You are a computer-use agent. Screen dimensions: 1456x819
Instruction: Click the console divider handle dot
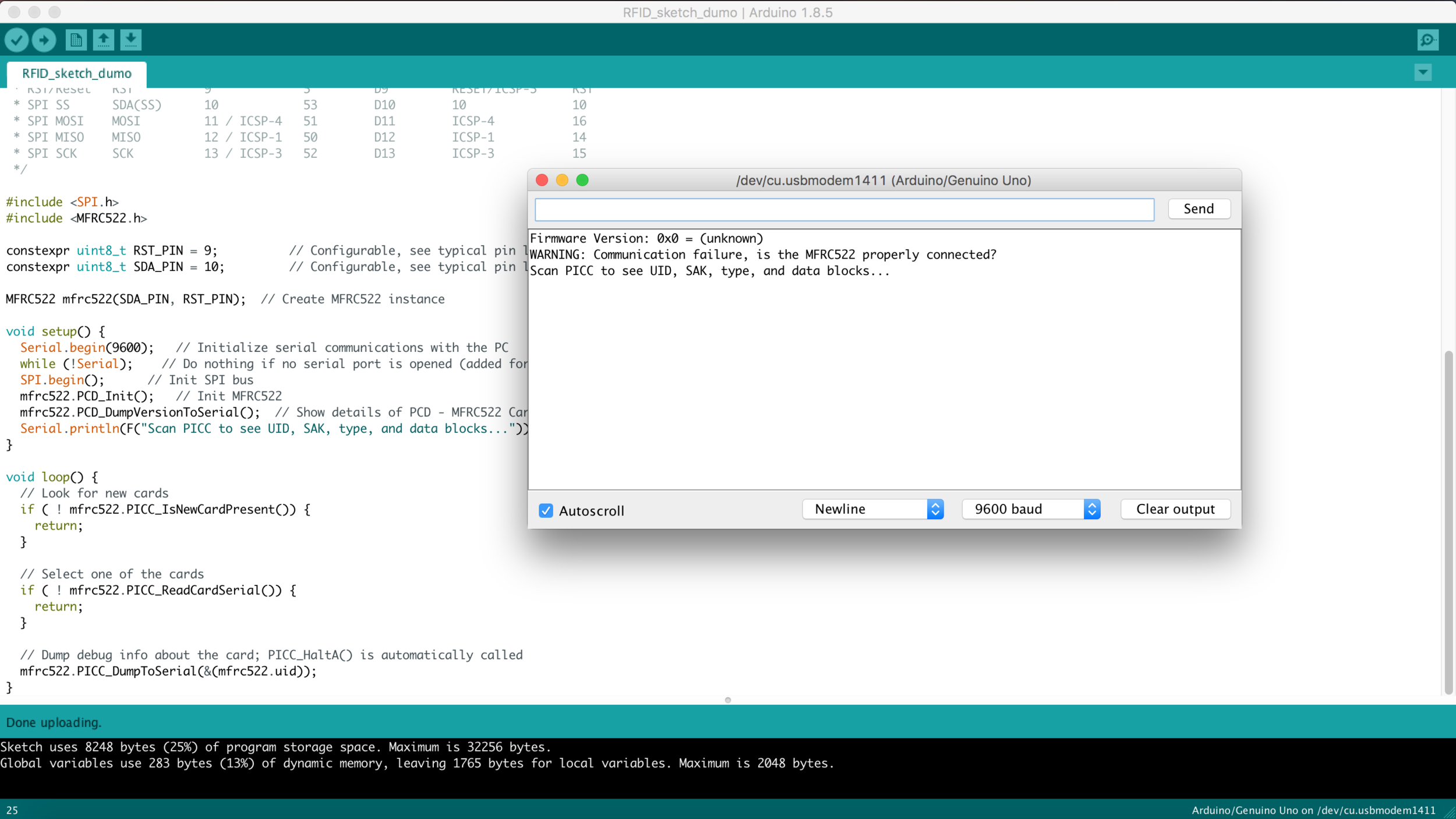(x=728, y=700)
